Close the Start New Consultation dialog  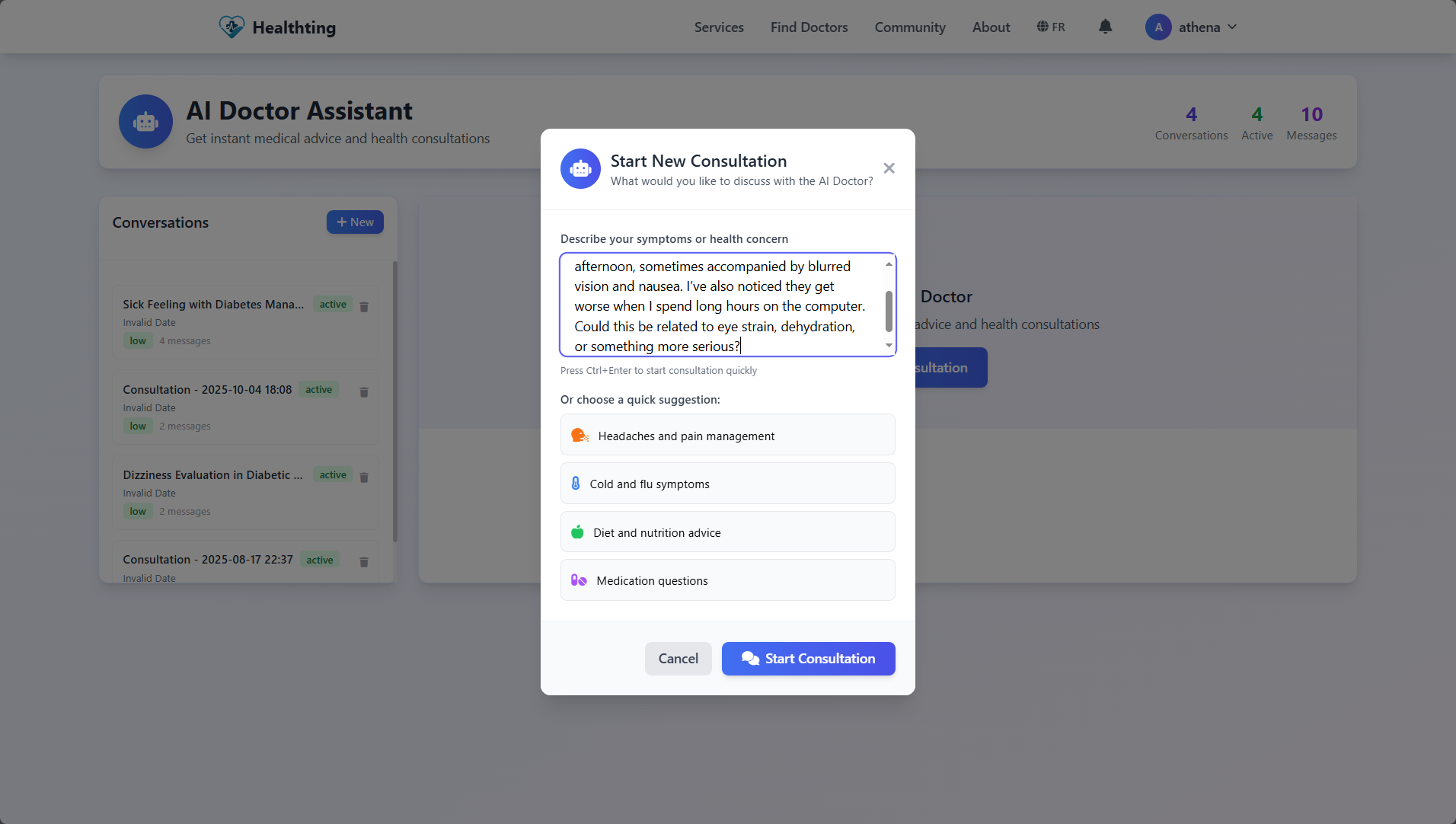[888, 168]
